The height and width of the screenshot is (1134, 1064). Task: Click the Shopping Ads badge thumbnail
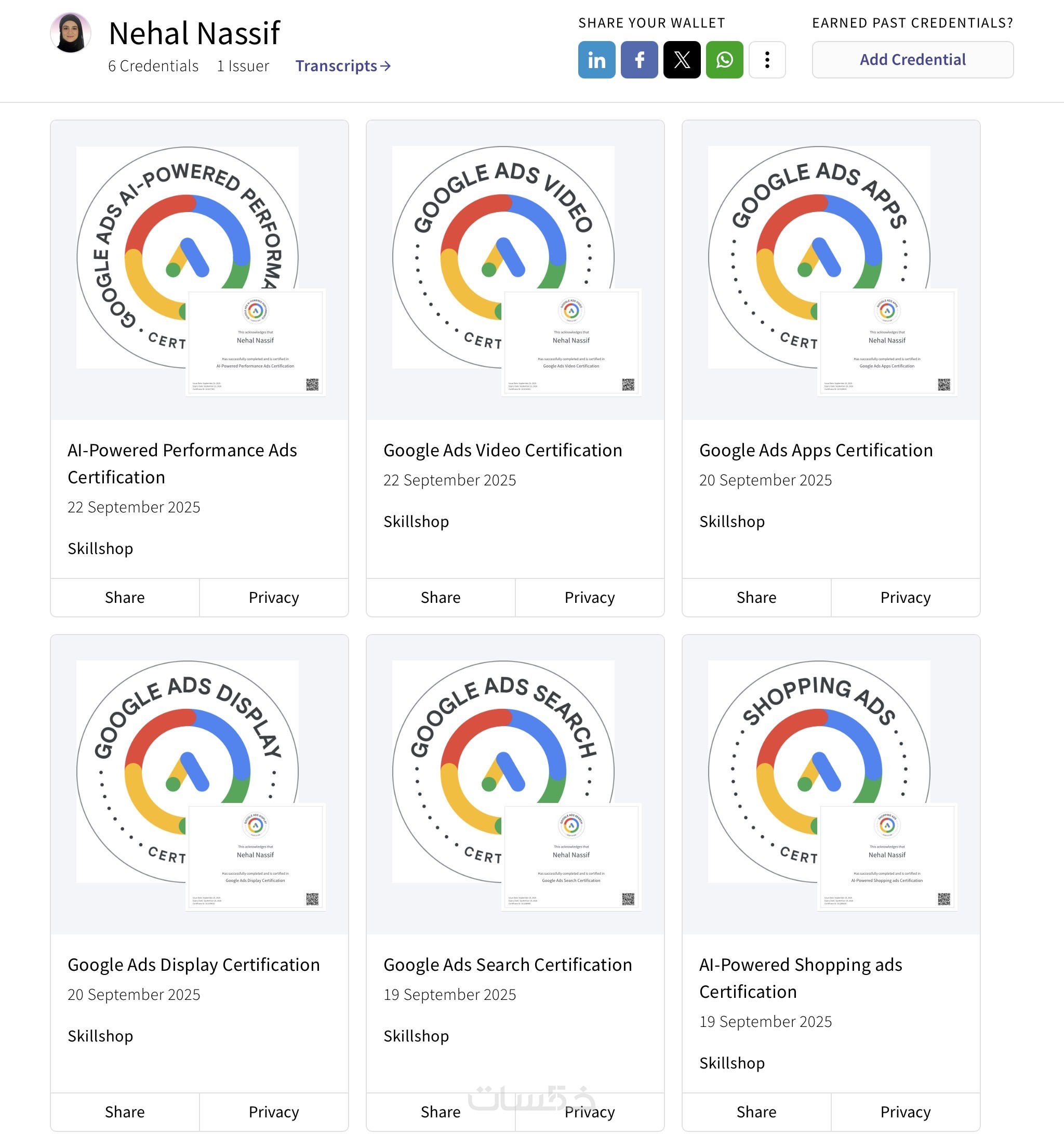[x=831, y=784]
